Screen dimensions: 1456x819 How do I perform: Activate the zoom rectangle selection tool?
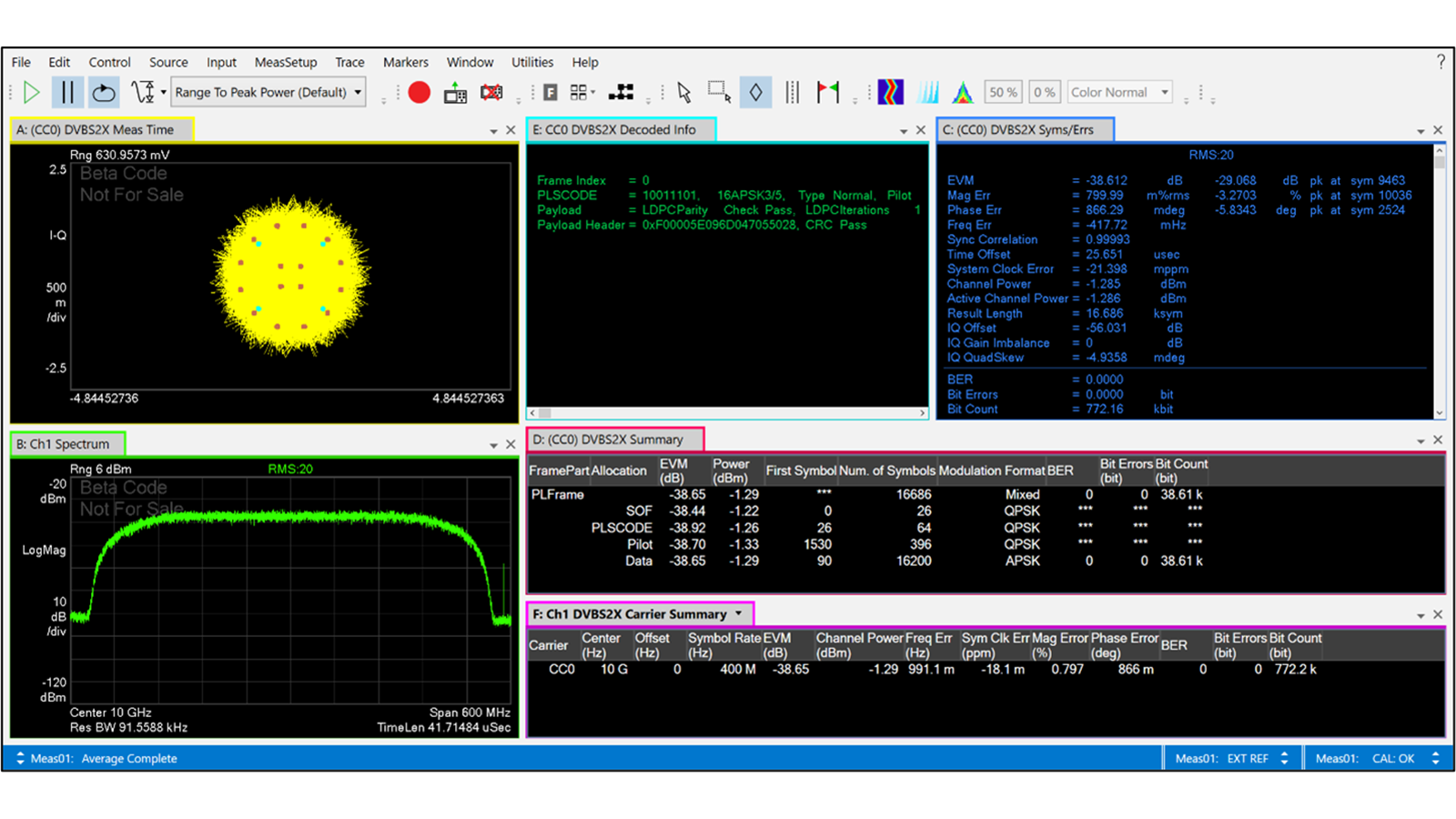click(x=719, y=91)
